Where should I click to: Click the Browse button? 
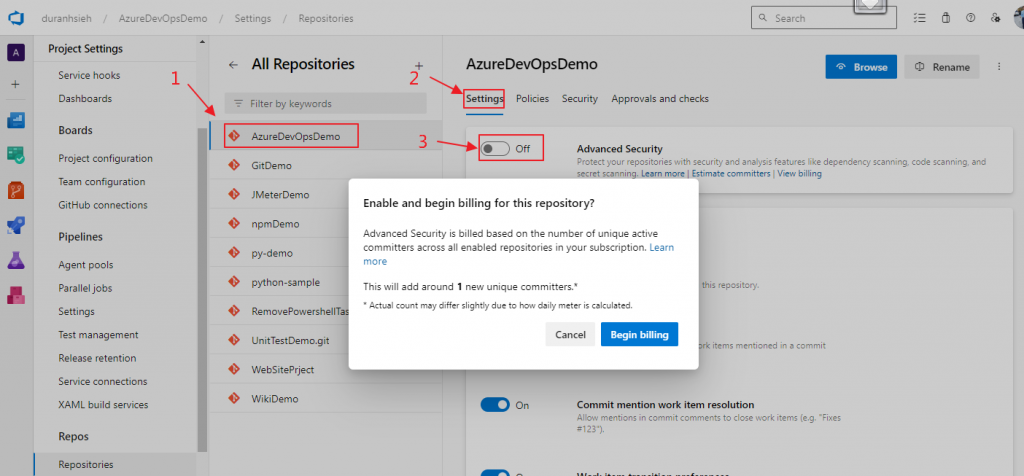(861, 67)
